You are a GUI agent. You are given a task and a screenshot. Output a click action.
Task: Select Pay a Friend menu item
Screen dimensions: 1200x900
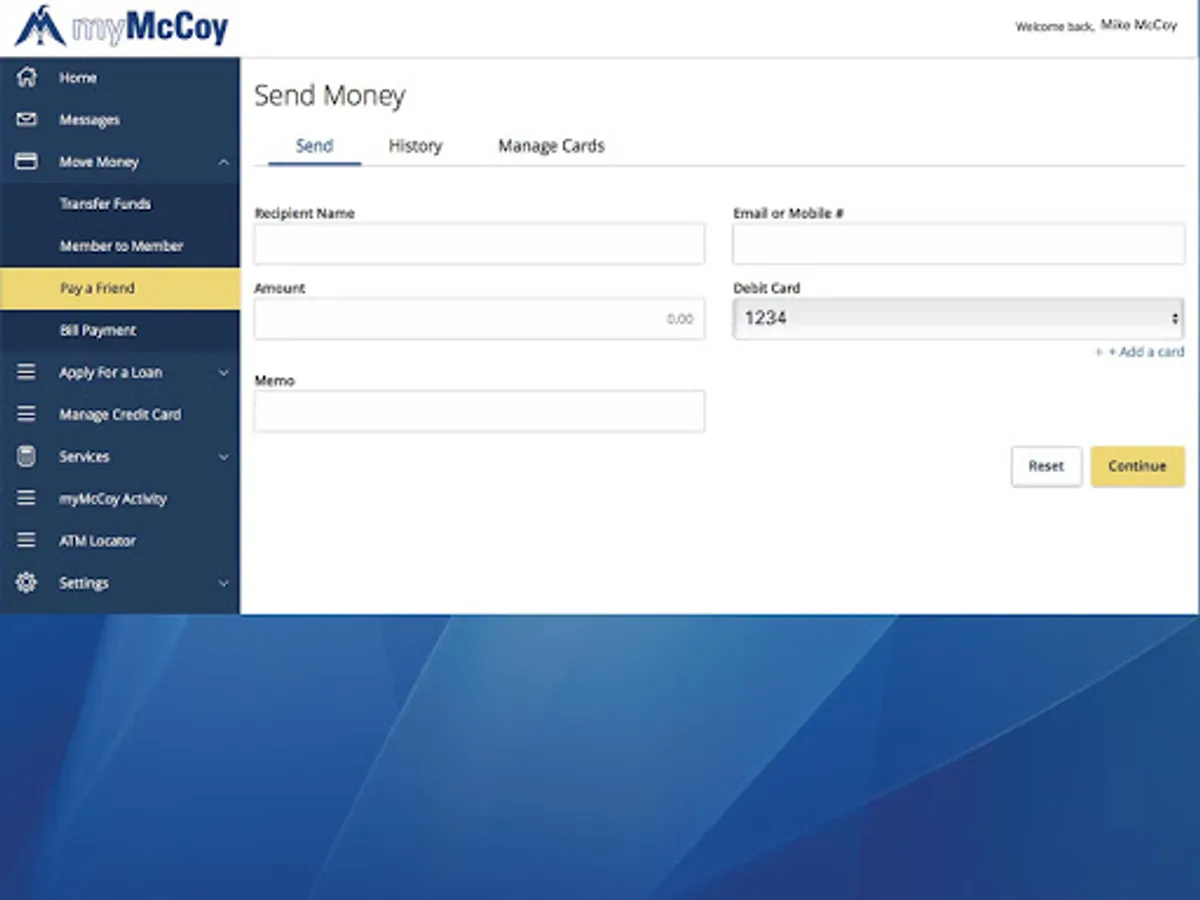tap(120, 288)
